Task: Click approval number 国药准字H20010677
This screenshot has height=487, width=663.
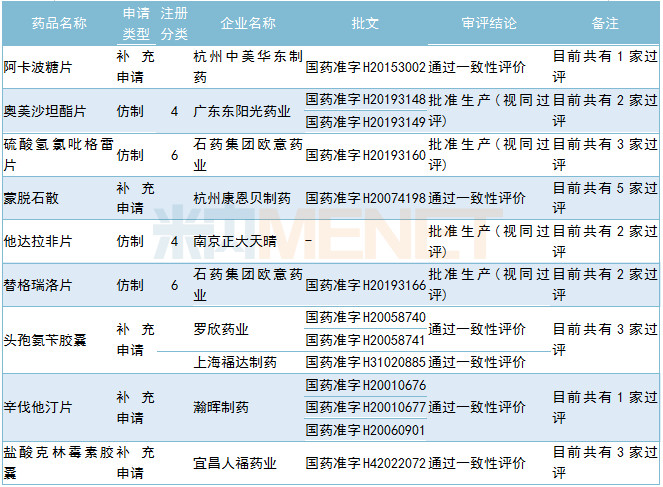Action: 365,407
